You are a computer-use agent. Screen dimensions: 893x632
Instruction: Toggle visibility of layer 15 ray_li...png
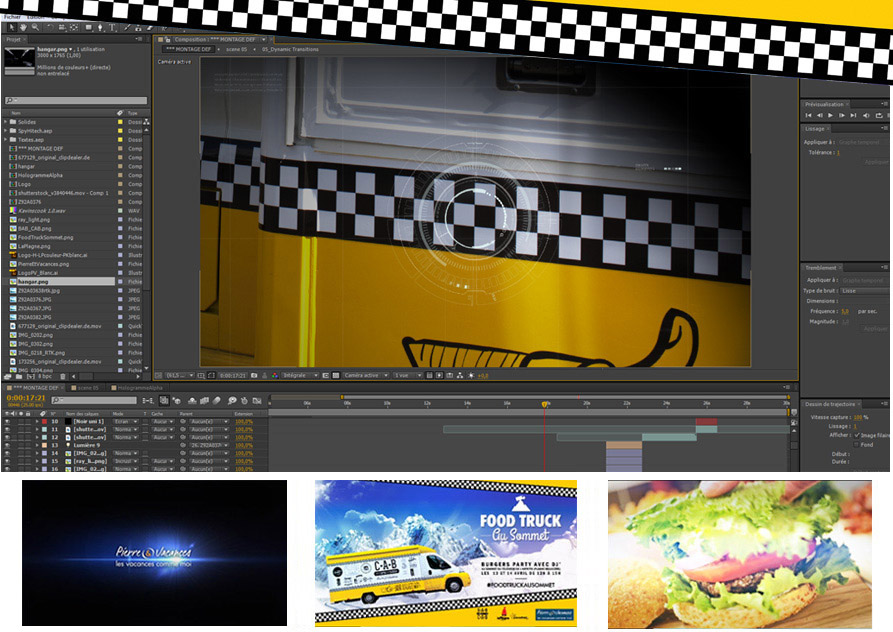pos(7,461)
